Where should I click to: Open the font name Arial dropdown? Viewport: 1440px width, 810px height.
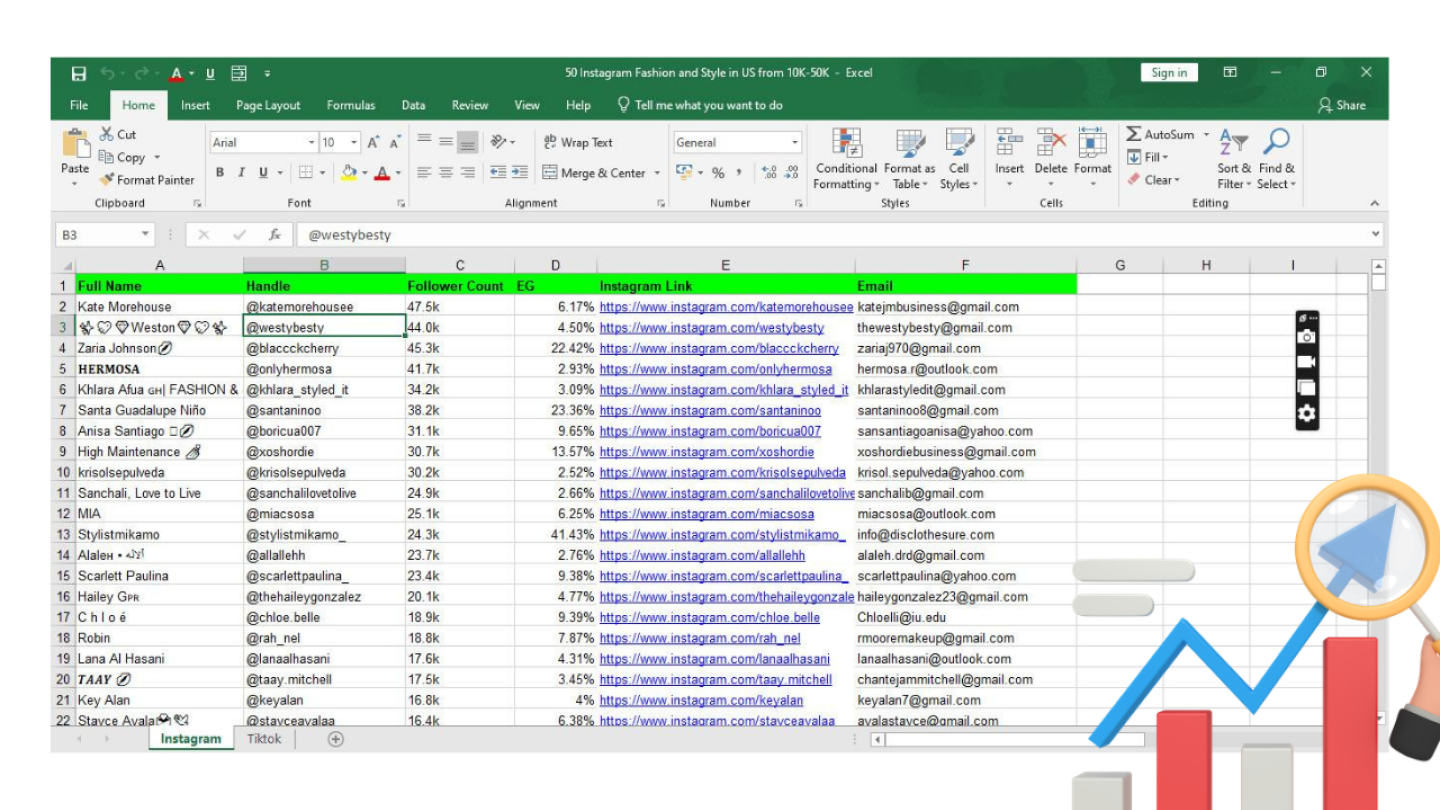(x=311, y=143)
